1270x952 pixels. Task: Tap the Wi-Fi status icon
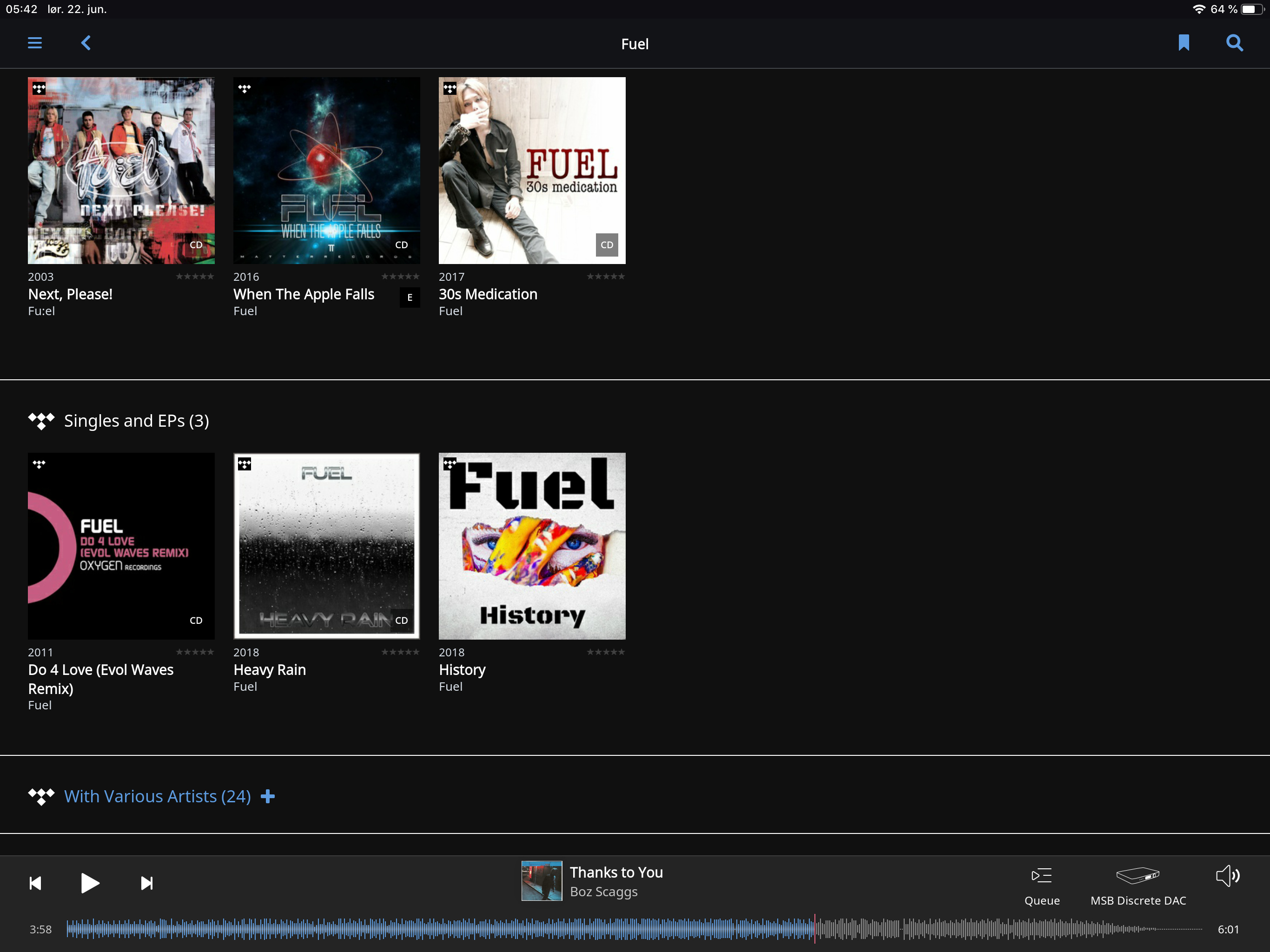click(1198, 9)
